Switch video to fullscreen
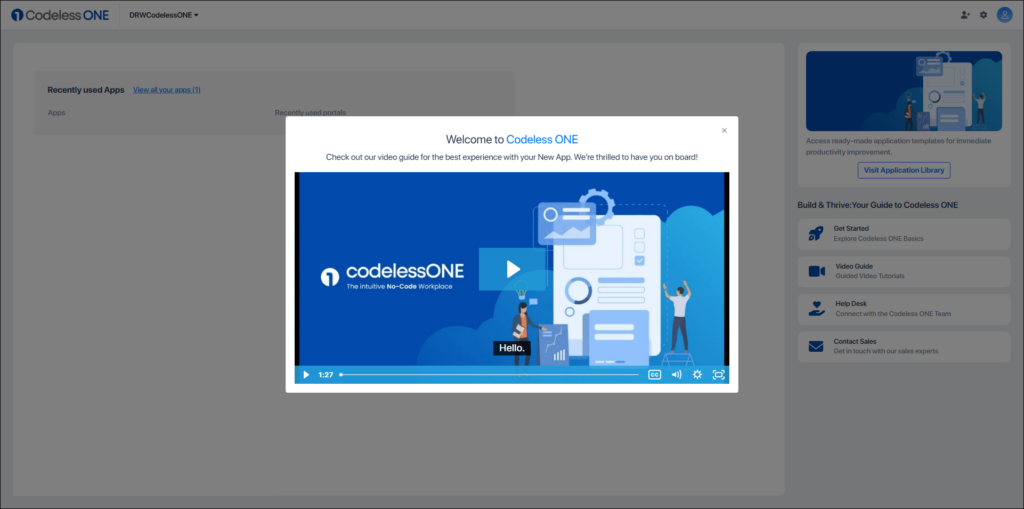This screenshot has height=509, width=1024. click(718, 374)
